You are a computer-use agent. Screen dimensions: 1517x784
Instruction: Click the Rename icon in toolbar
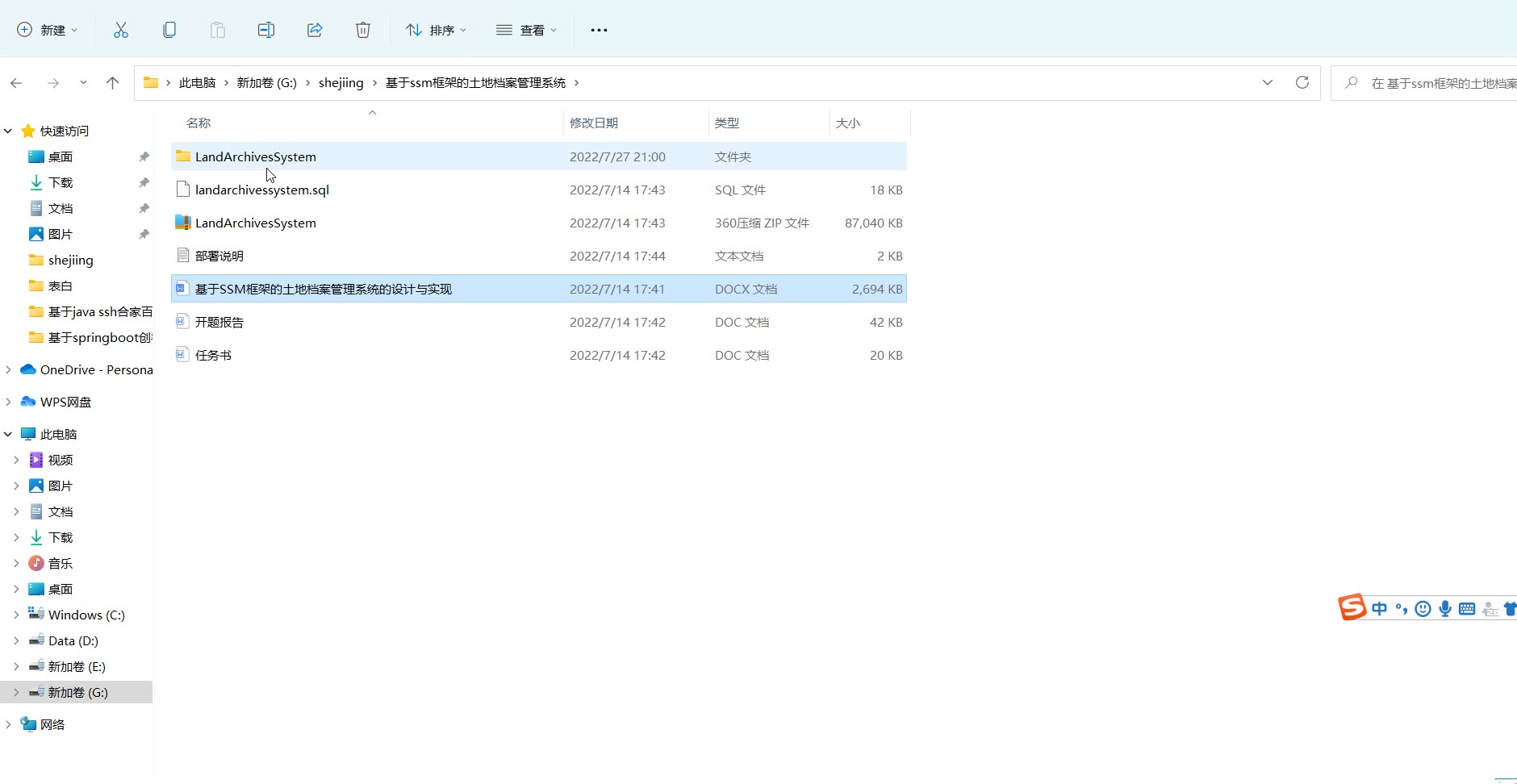(266, 30)
